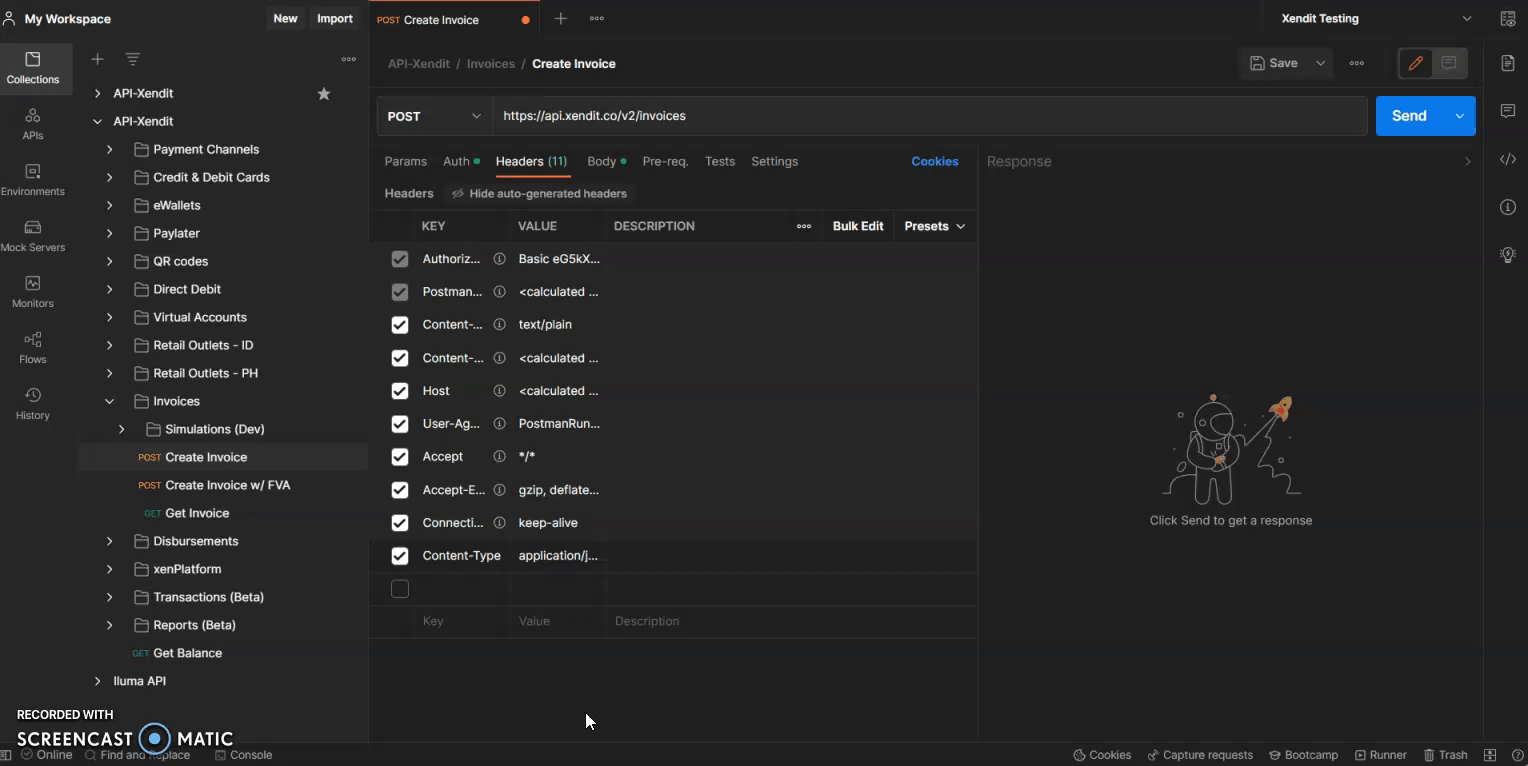Open the code snippet icon
Image resolution: width=1528 pixels, height=766 pixels.
pyautogui.click(x=1508, y=159)
